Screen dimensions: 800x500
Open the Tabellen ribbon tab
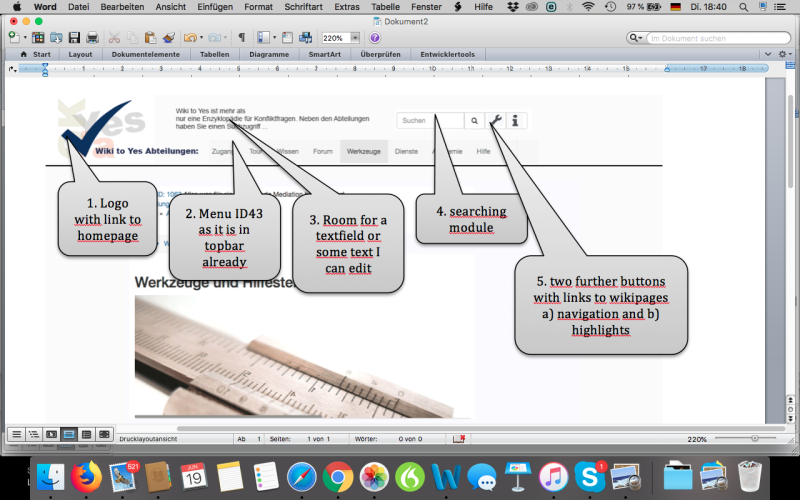click(x=214, y=54)
